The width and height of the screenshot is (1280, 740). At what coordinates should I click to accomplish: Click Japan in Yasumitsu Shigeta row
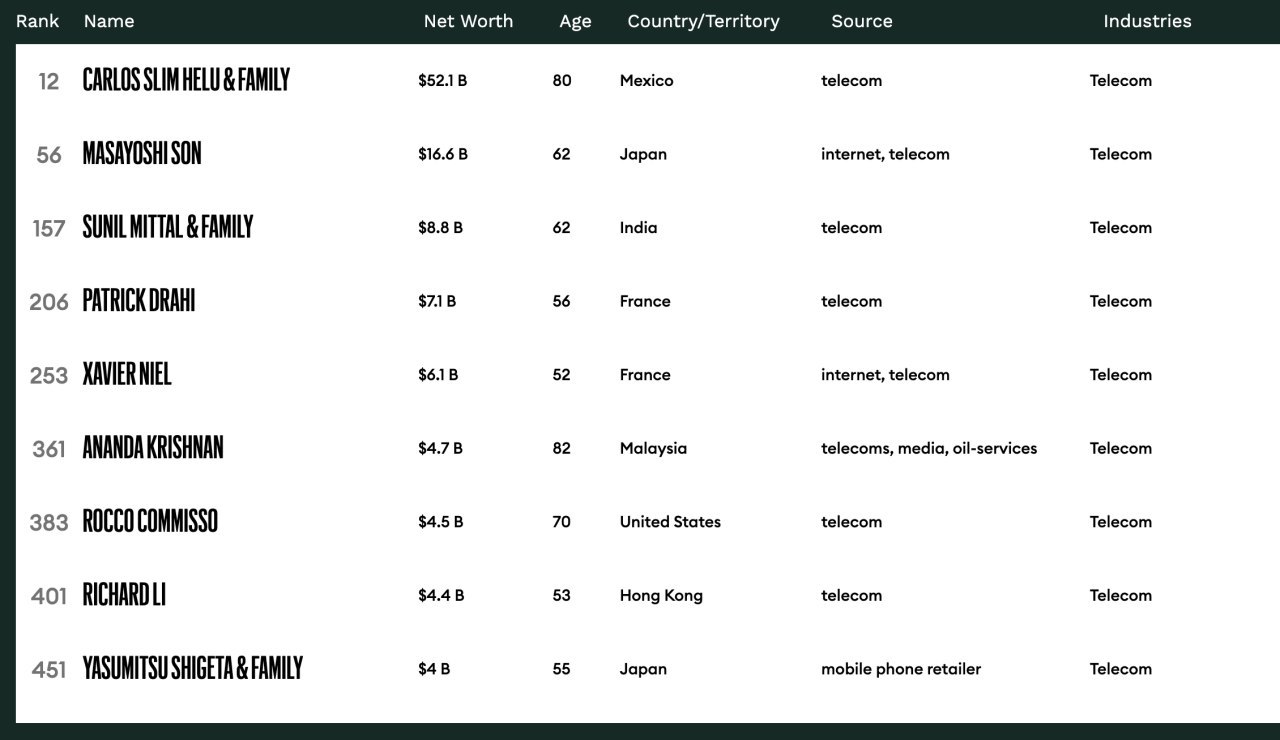click(643, 668)
